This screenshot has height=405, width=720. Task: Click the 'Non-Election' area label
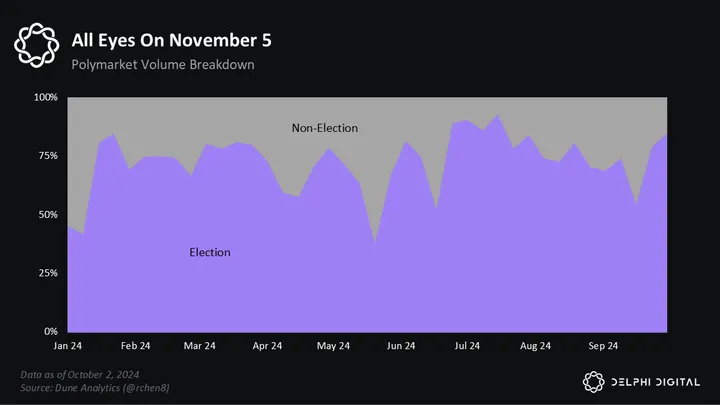pos(324,128)
